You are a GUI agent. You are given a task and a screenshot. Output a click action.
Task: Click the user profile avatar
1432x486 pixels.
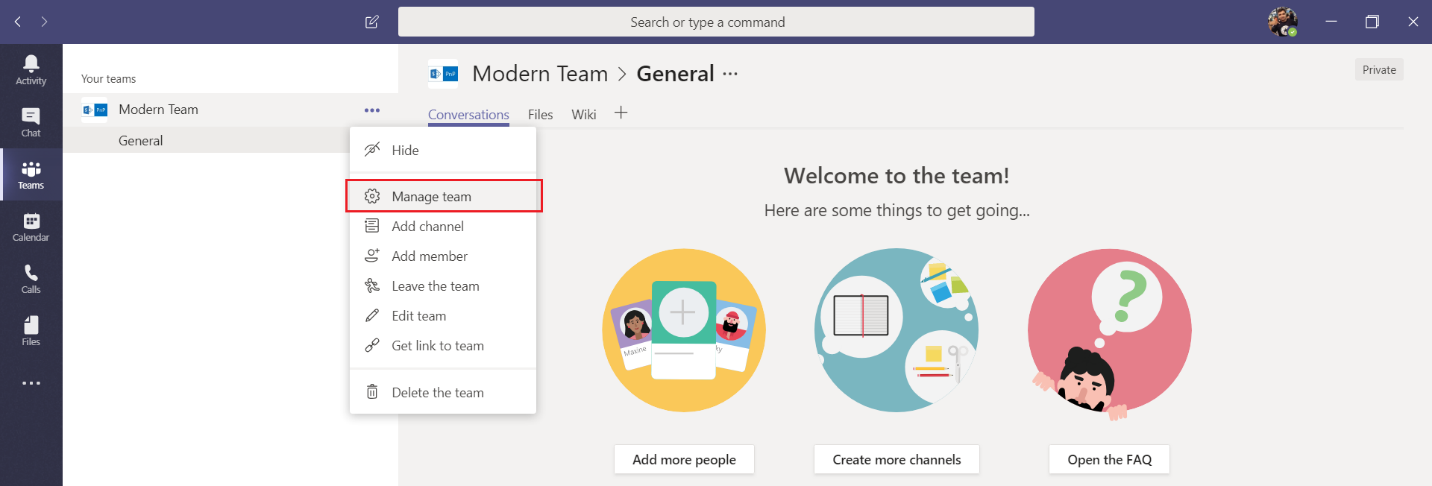tap(1282, 22)
